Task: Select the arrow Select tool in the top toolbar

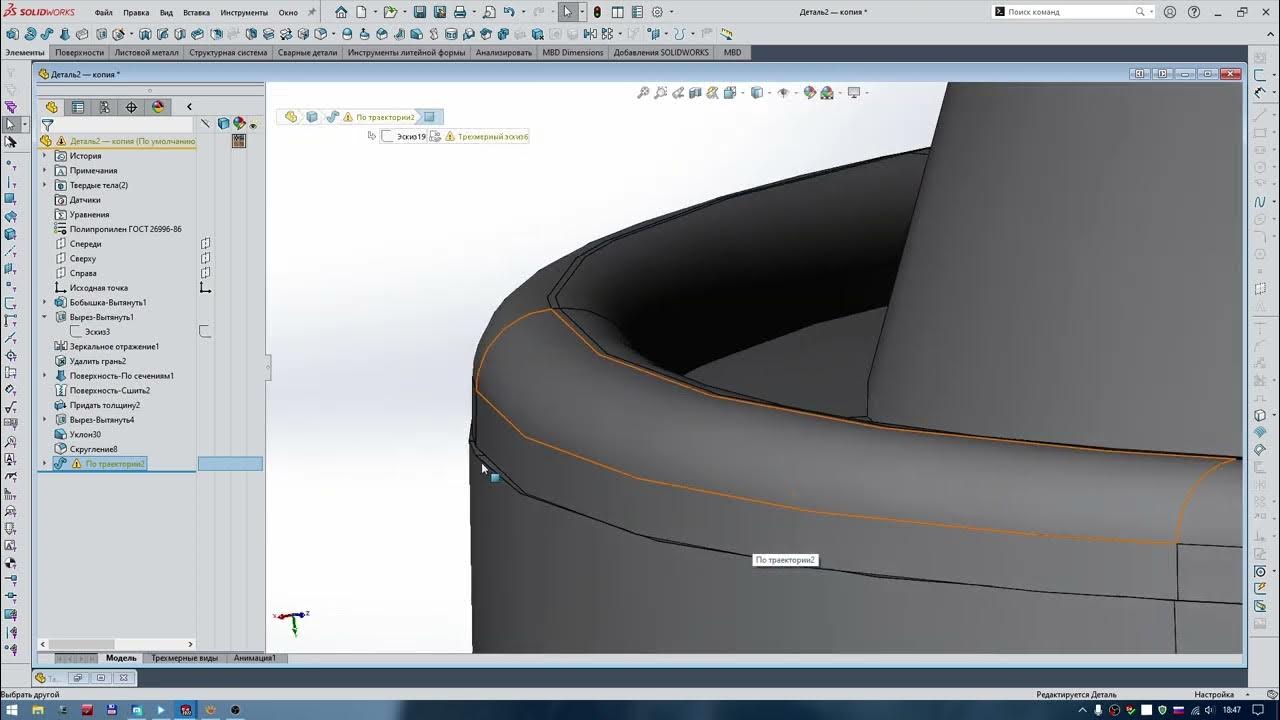Action: [x=567, y=12]
